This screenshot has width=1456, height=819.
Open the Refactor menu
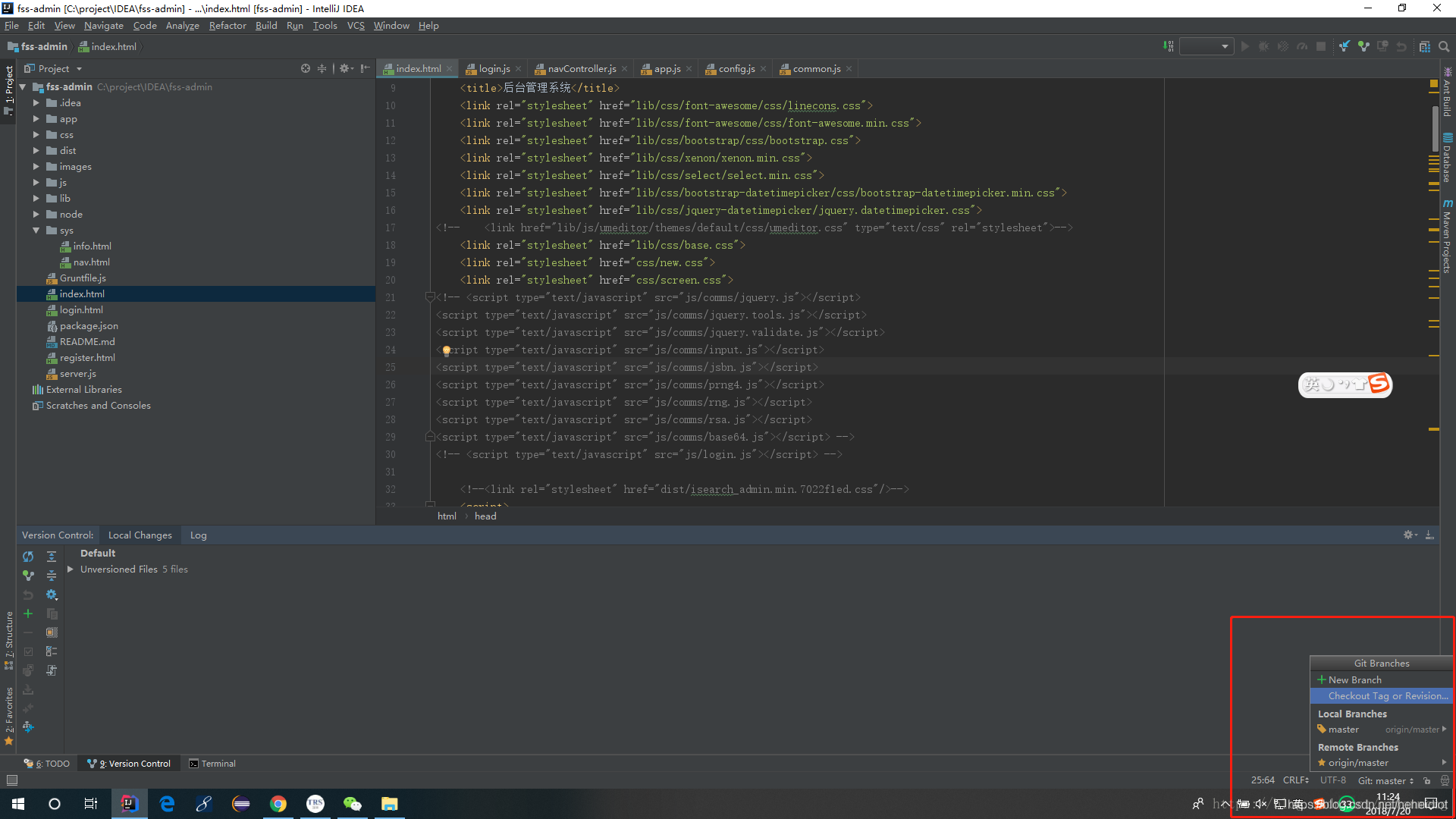pos(227,26)
